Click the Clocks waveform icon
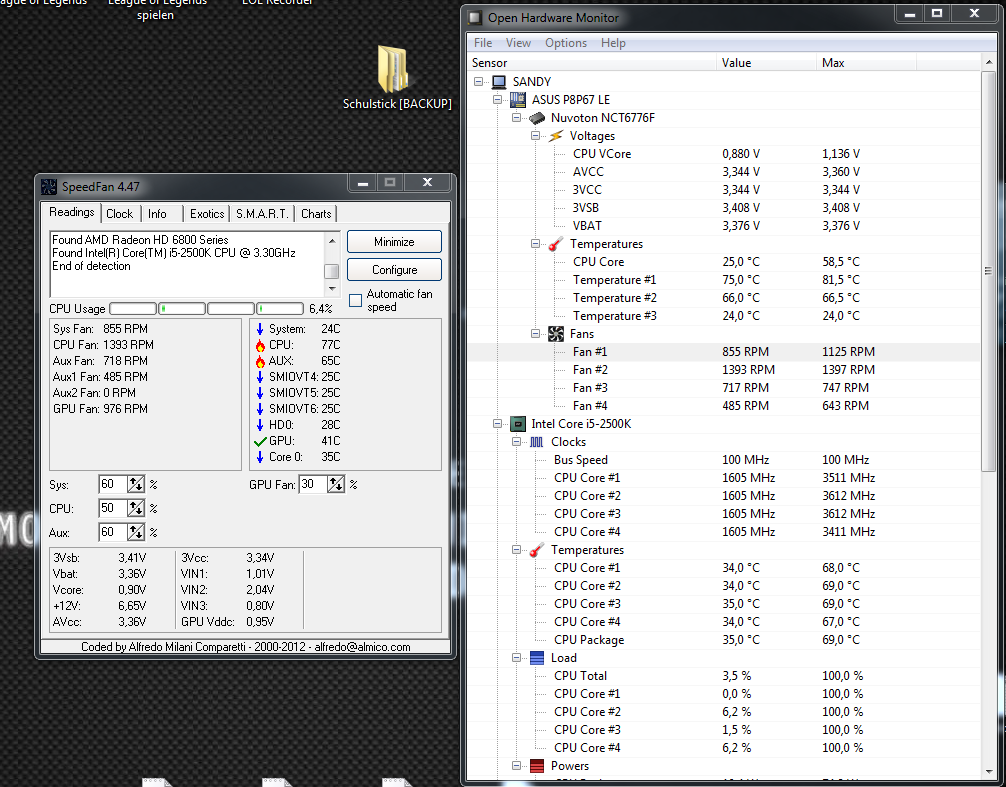The image size is (1006, 787). [537, 442]
